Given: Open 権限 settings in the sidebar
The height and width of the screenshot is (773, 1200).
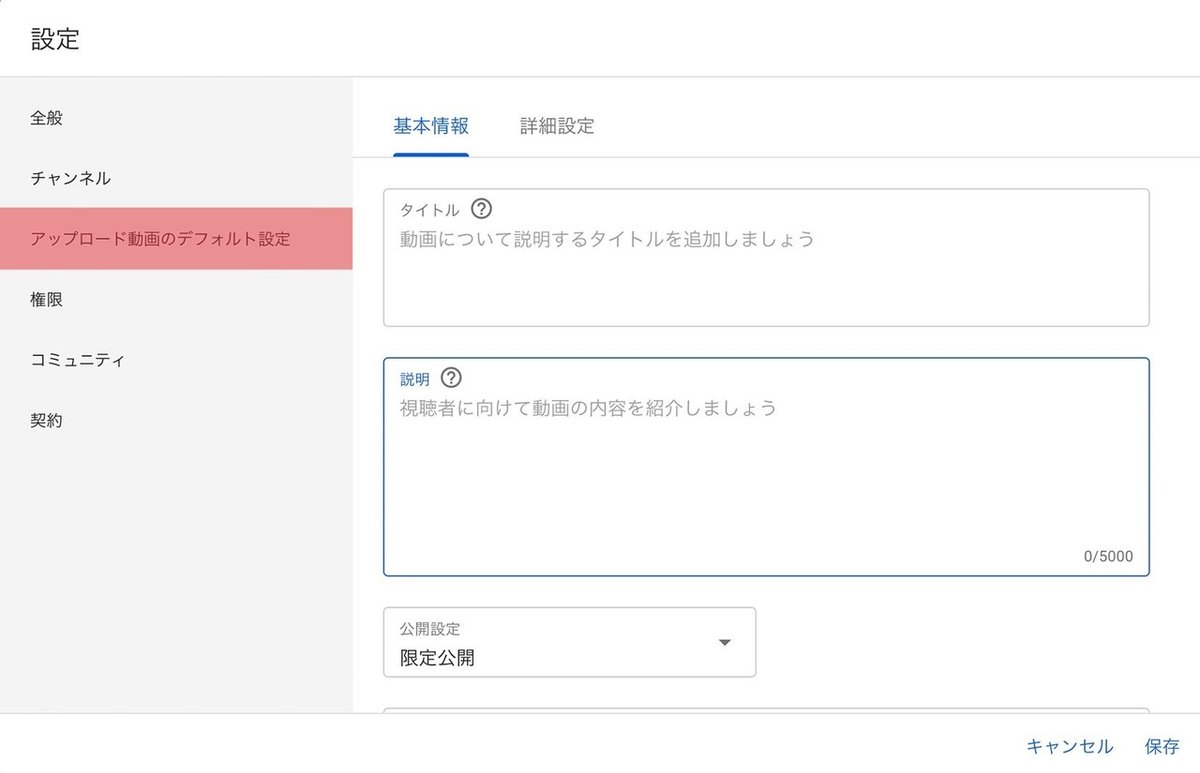Looking at the screenshot, I should [45, 299].
